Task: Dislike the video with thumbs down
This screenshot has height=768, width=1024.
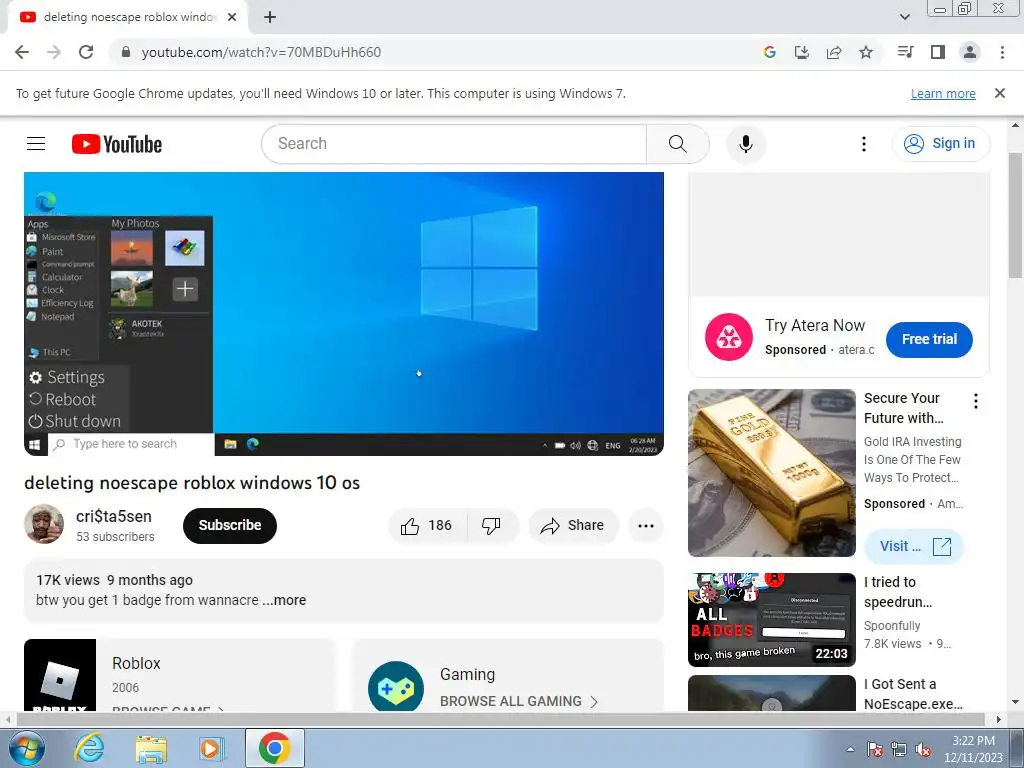Action: (491, 526)
